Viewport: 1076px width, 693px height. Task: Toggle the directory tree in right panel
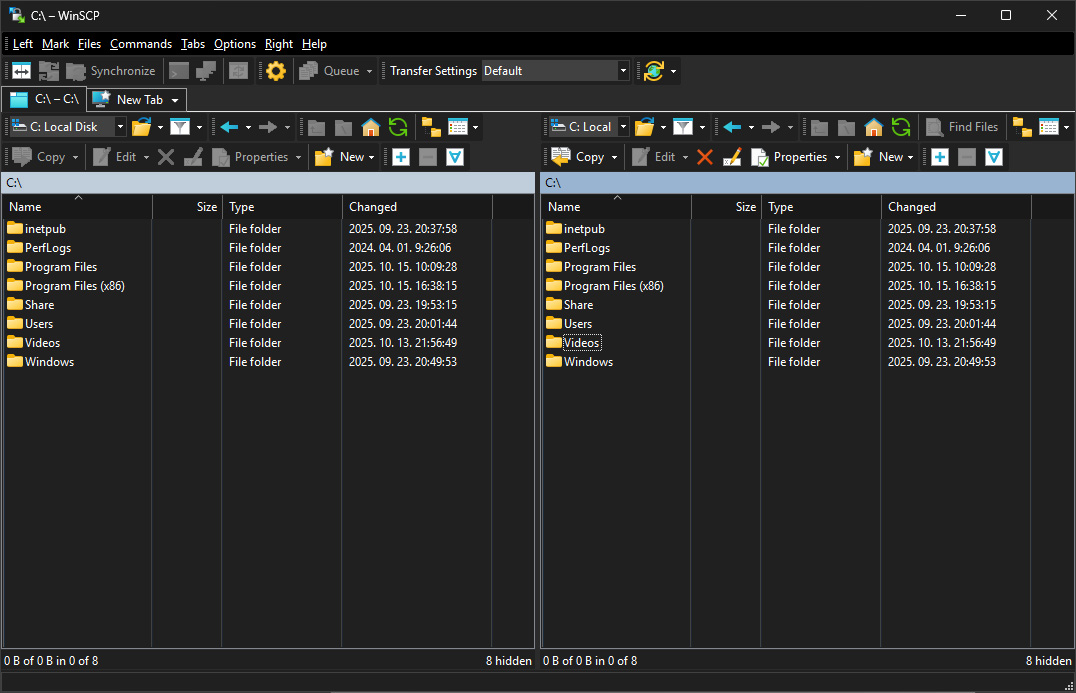[x=1022, y=127]
